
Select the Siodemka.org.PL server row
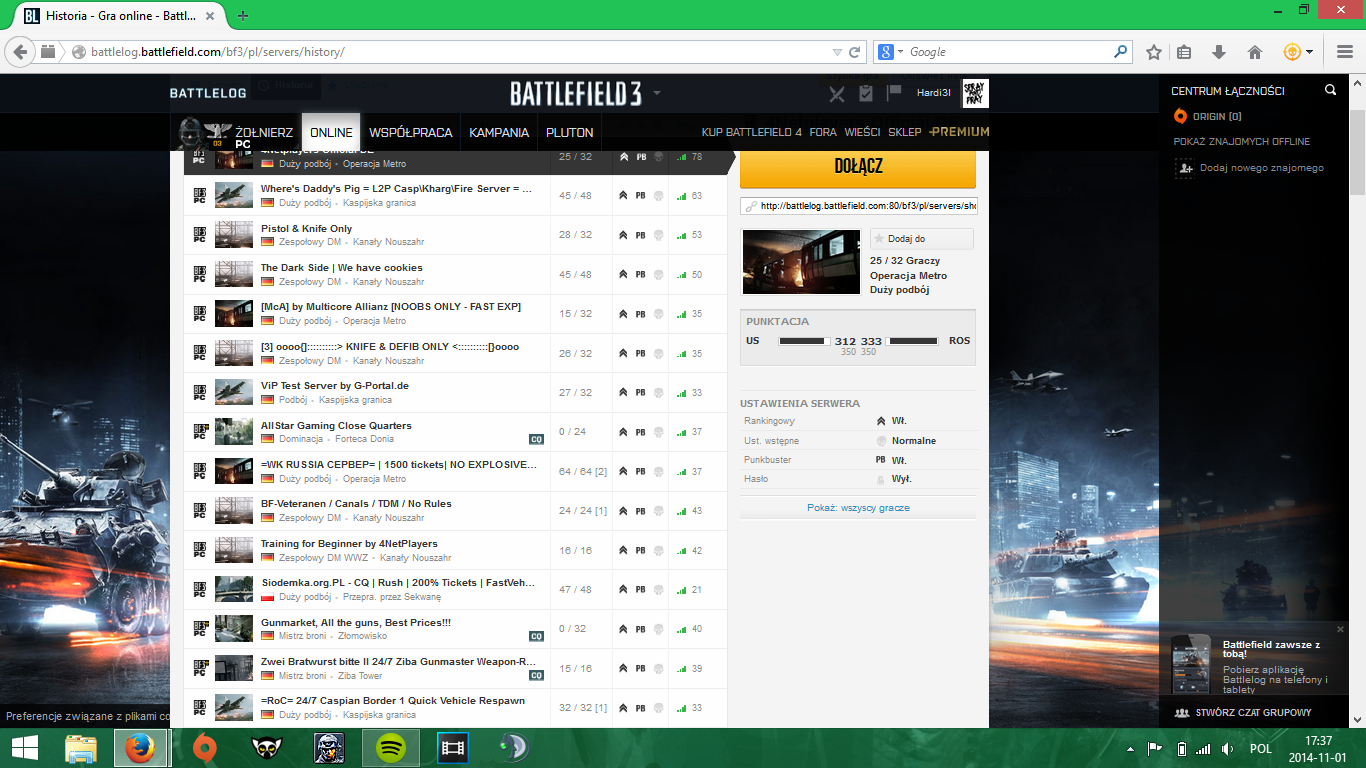456,589
